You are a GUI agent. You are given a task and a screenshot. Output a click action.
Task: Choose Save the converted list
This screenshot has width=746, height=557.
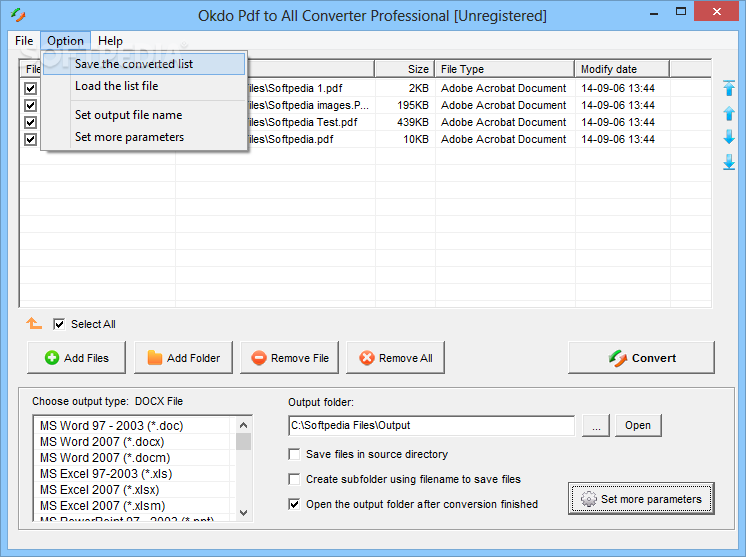click(144, 64)
